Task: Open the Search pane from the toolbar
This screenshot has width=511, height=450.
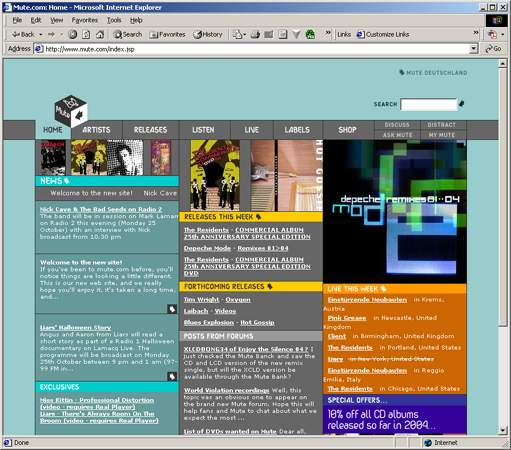Action: 128,34
